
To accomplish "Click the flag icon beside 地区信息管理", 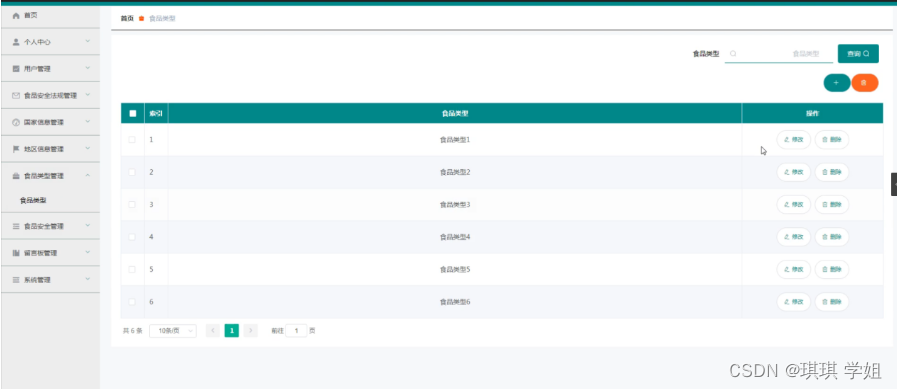I will [x=16, y=149].
